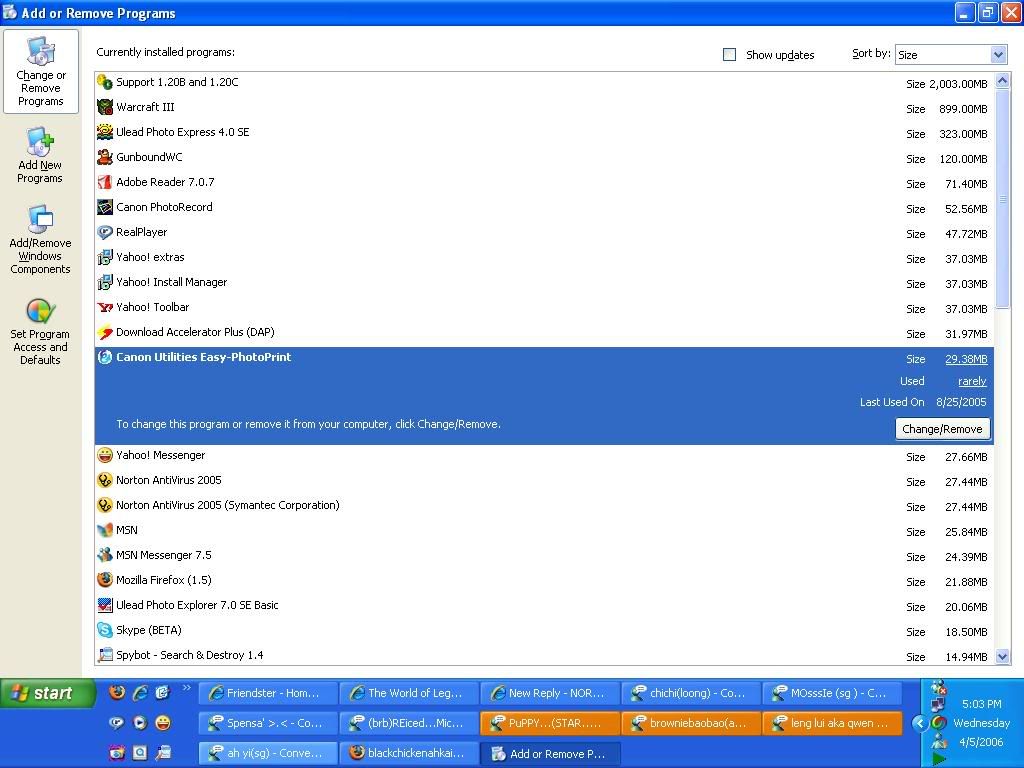This screenshot has height=768, width=1024.
Task: Click the Windows Start button
Action: (x=48, y=693)
